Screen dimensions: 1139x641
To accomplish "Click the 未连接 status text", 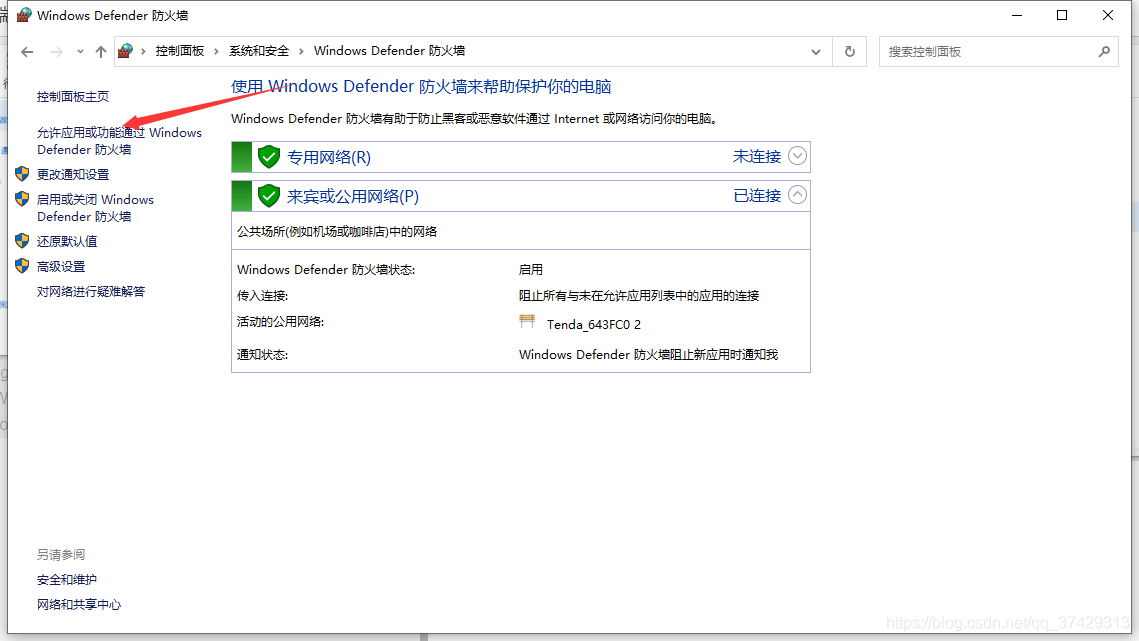I will click(x=757, y=157).
